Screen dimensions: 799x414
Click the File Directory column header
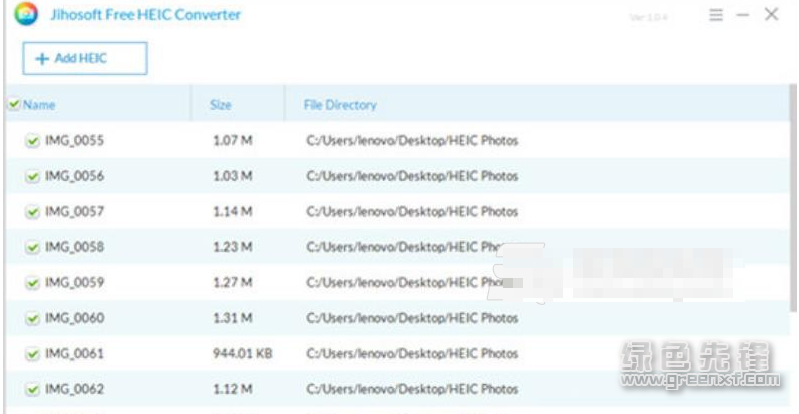340,105
